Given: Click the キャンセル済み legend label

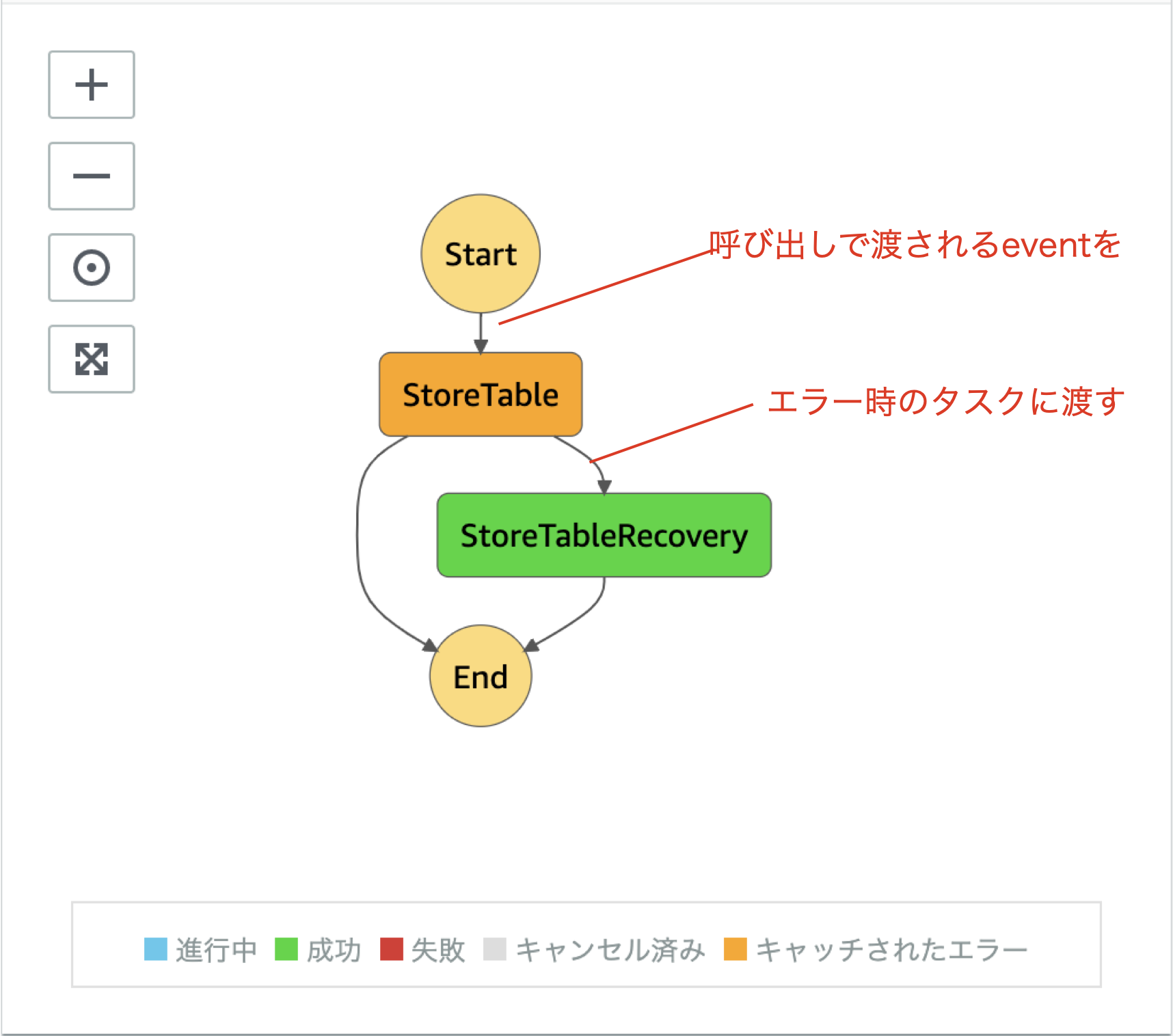Looking at the screenshot, I should (610, 950).
